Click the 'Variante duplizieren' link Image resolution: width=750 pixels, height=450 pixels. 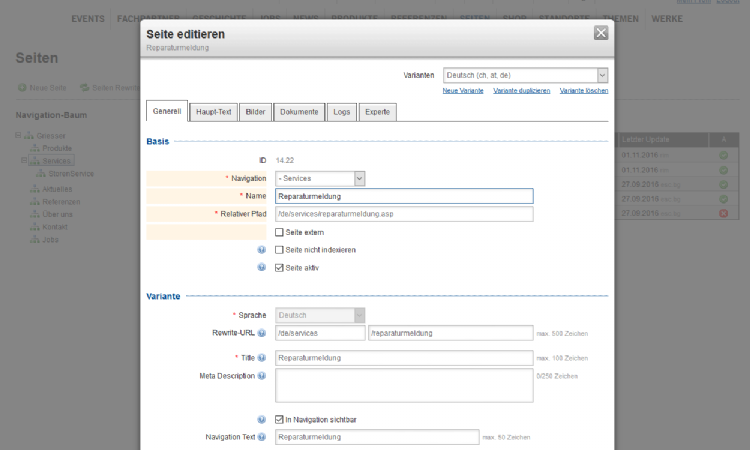(x=521, y=91)
